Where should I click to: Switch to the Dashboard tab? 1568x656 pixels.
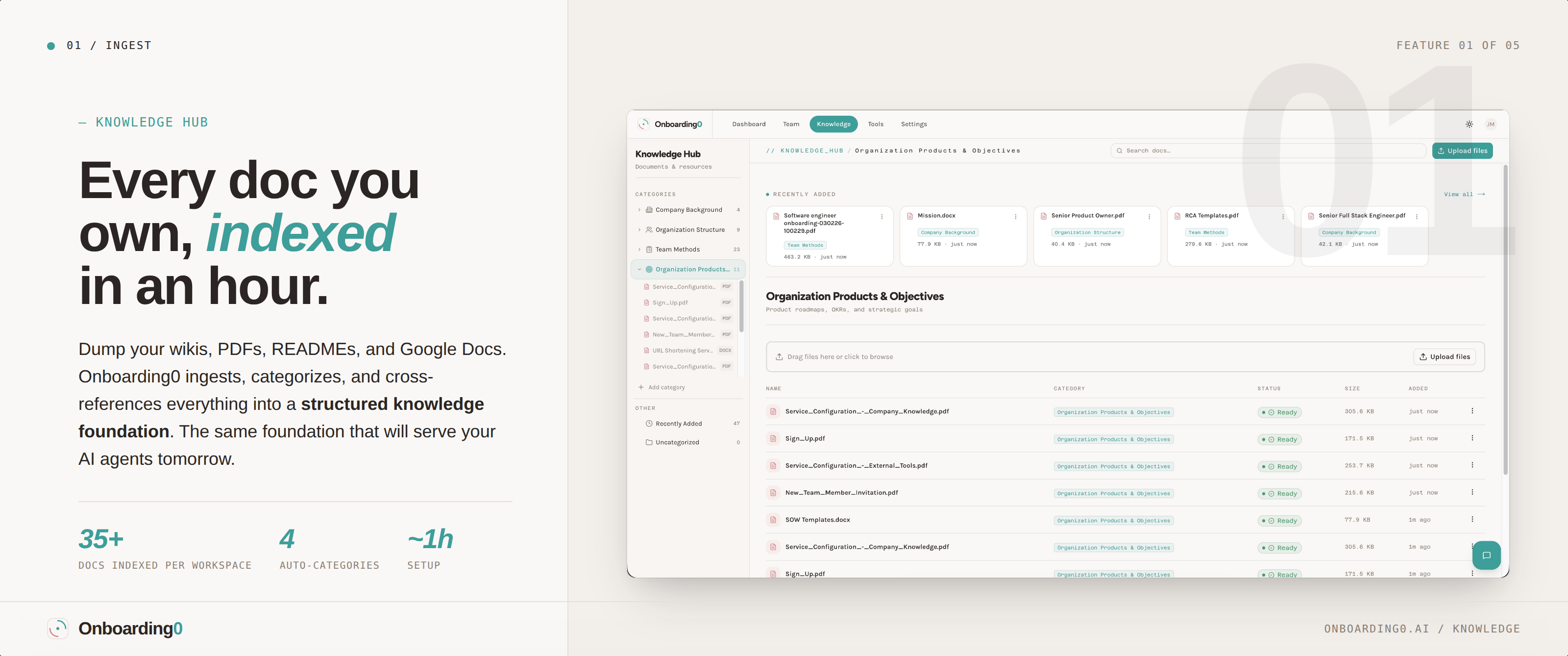(749, 124)
